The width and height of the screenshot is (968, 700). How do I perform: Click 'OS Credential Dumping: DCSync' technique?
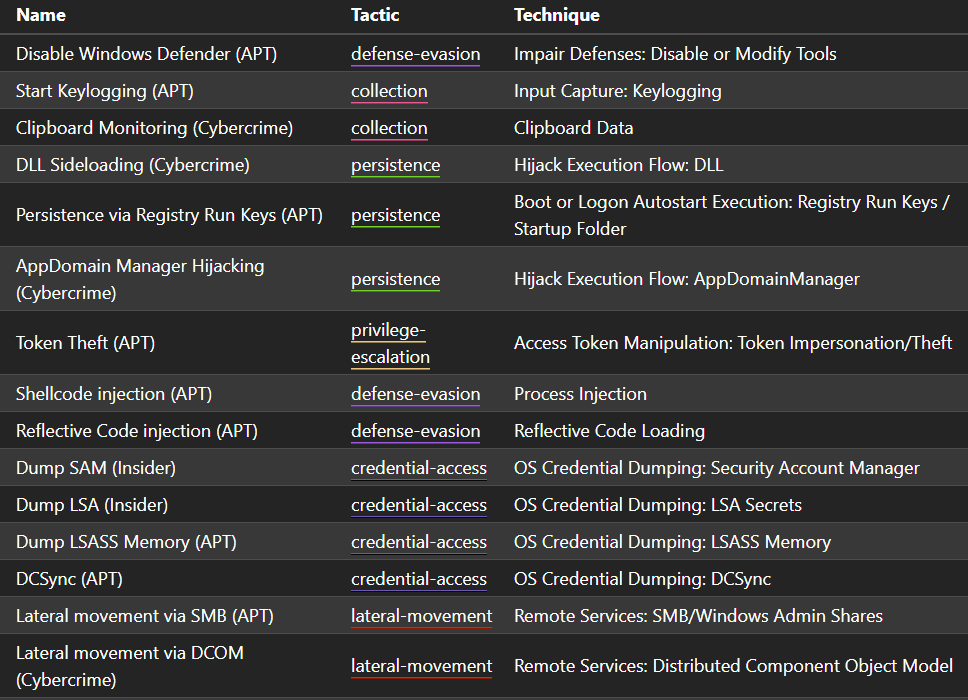(643, 579)
